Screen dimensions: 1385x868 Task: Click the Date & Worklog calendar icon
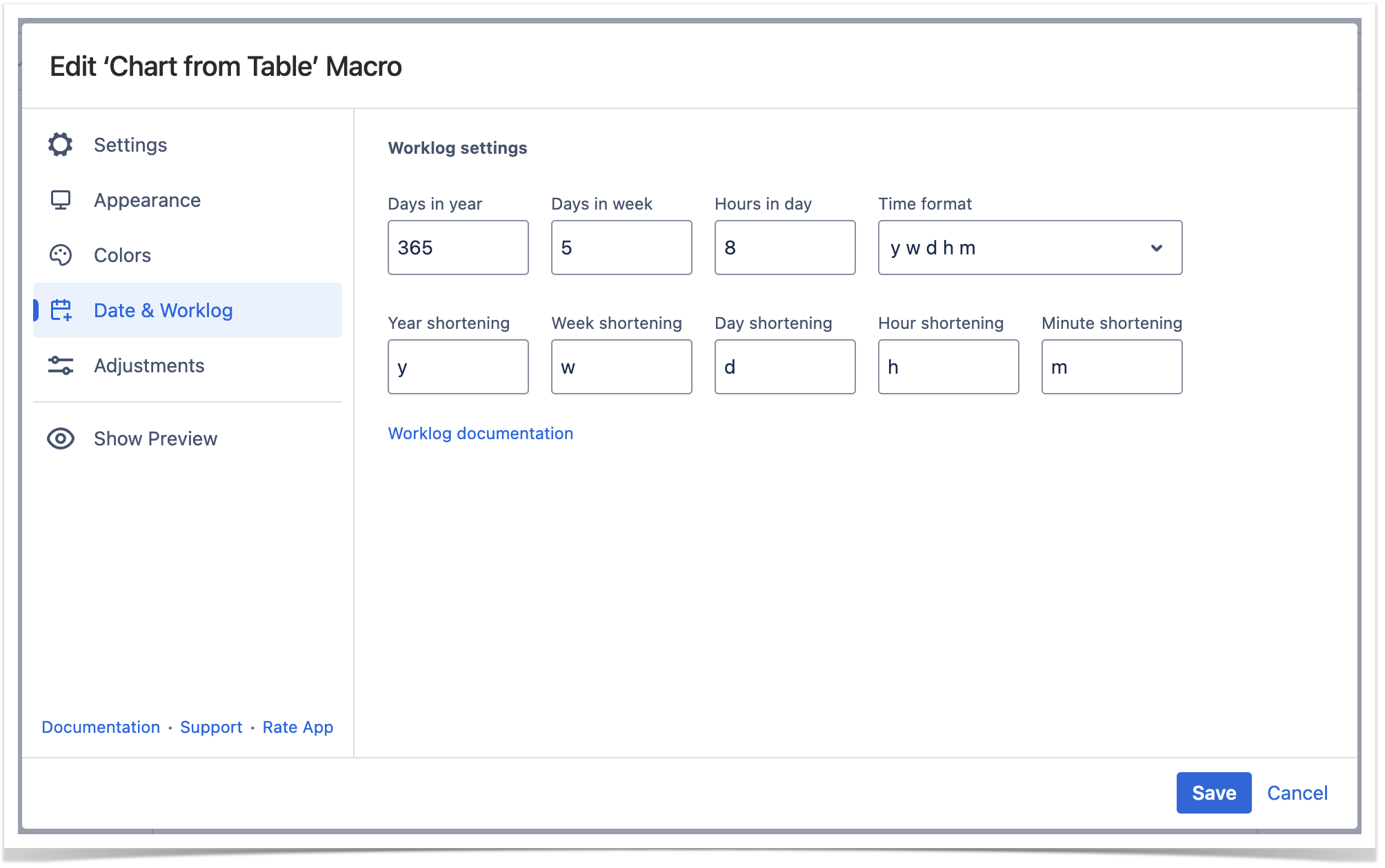point(61,310)
